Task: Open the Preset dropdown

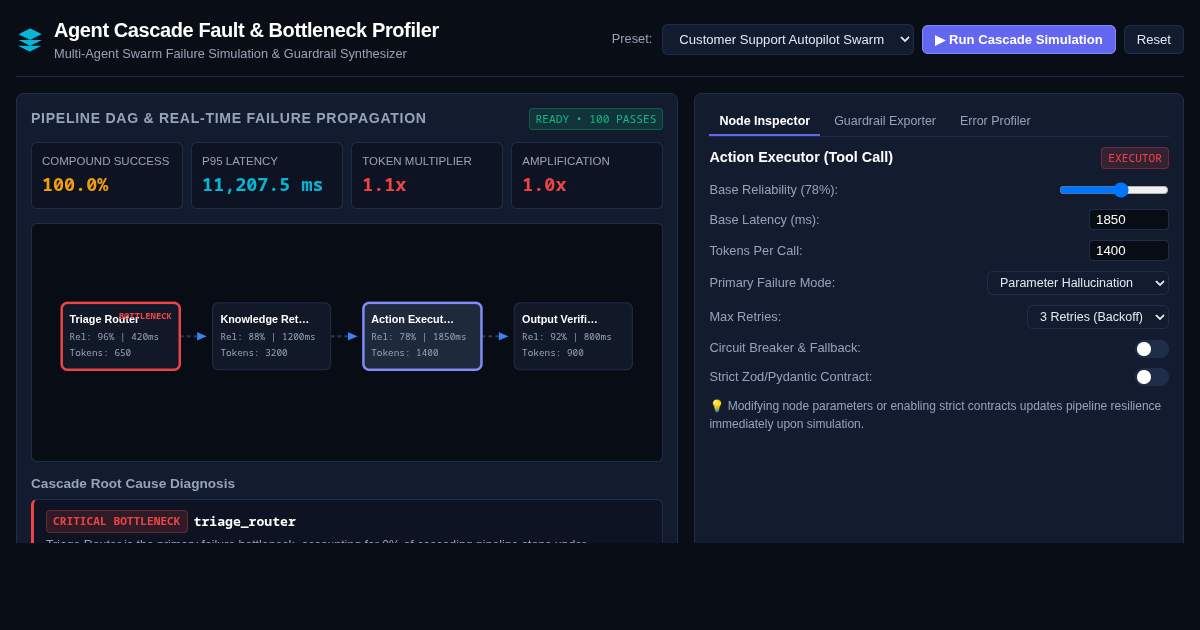Action: pos(788,40)
